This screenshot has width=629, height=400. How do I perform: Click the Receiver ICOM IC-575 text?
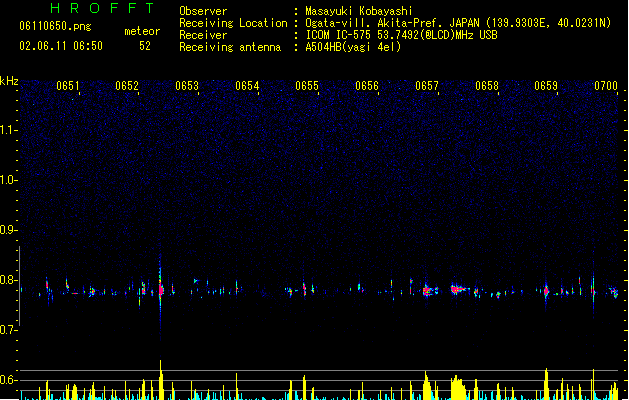pos(401,35)
